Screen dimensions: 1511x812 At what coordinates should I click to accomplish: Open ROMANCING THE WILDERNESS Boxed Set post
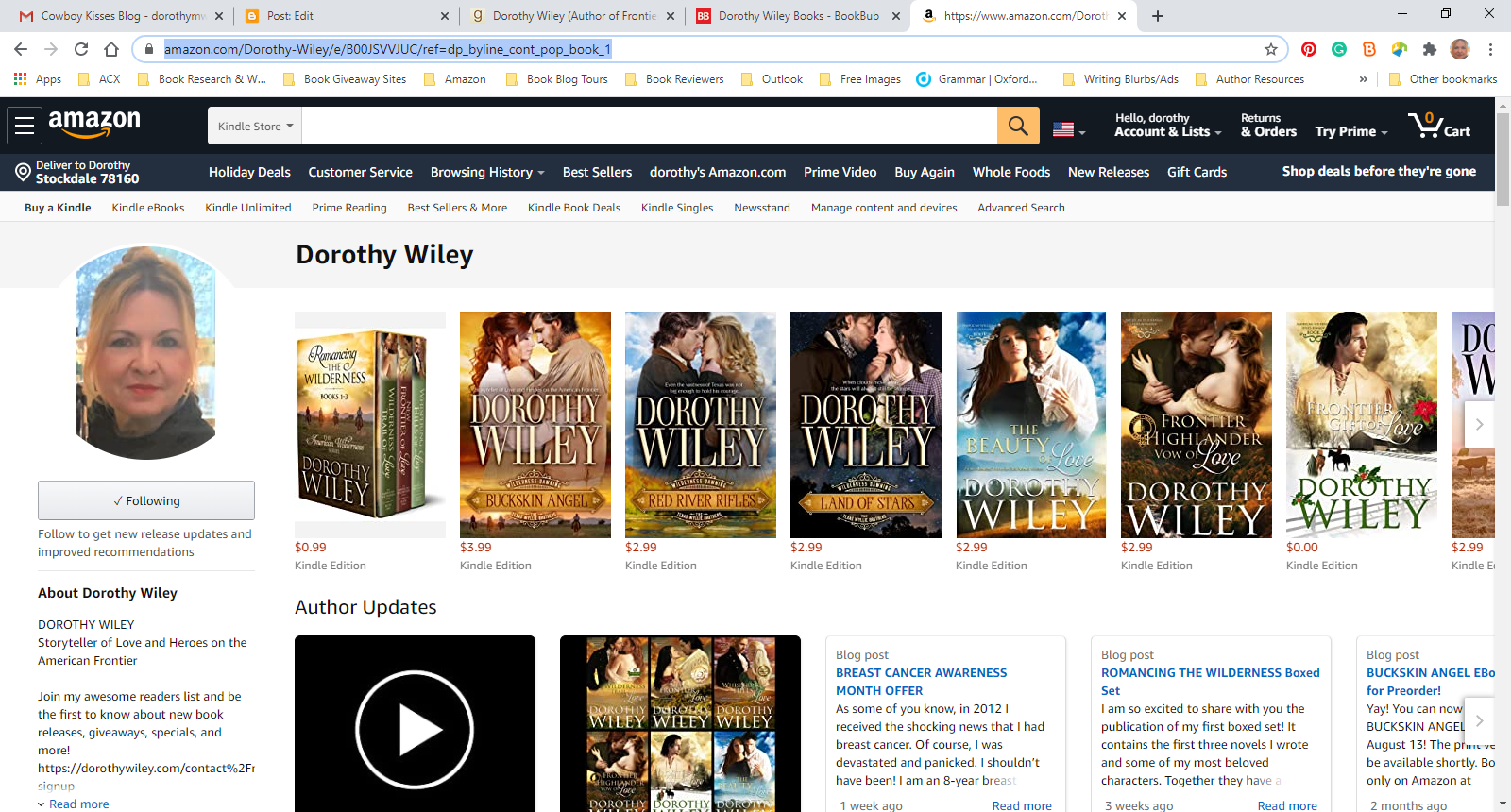pos(1210,682)
